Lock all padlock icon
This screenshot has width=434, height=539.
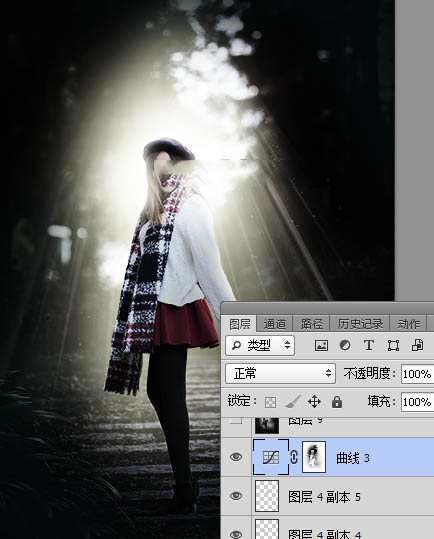pos(337,402)
